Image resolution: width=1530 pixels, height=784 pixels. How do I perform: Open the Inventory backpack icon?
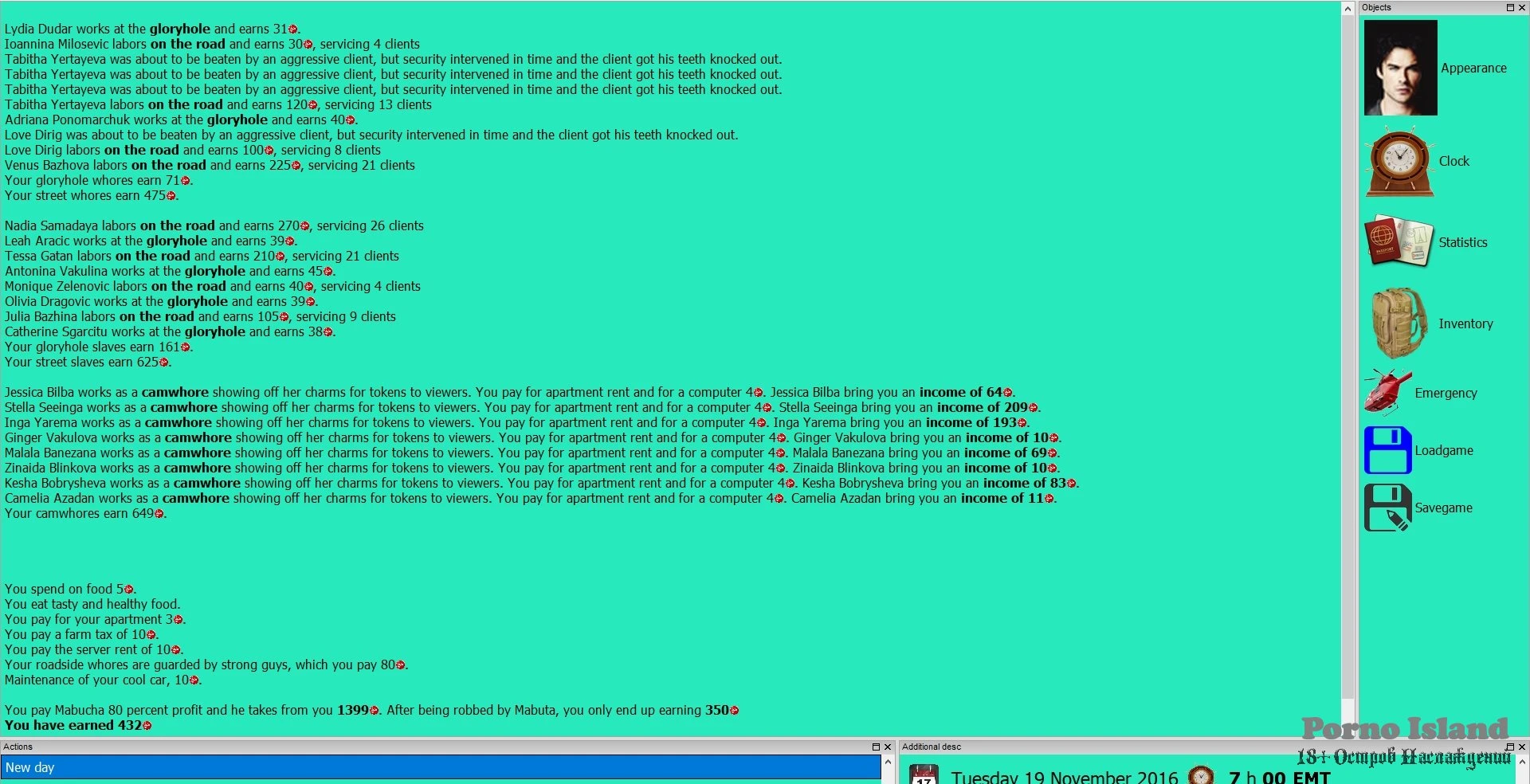click(x=1399, y=323)
